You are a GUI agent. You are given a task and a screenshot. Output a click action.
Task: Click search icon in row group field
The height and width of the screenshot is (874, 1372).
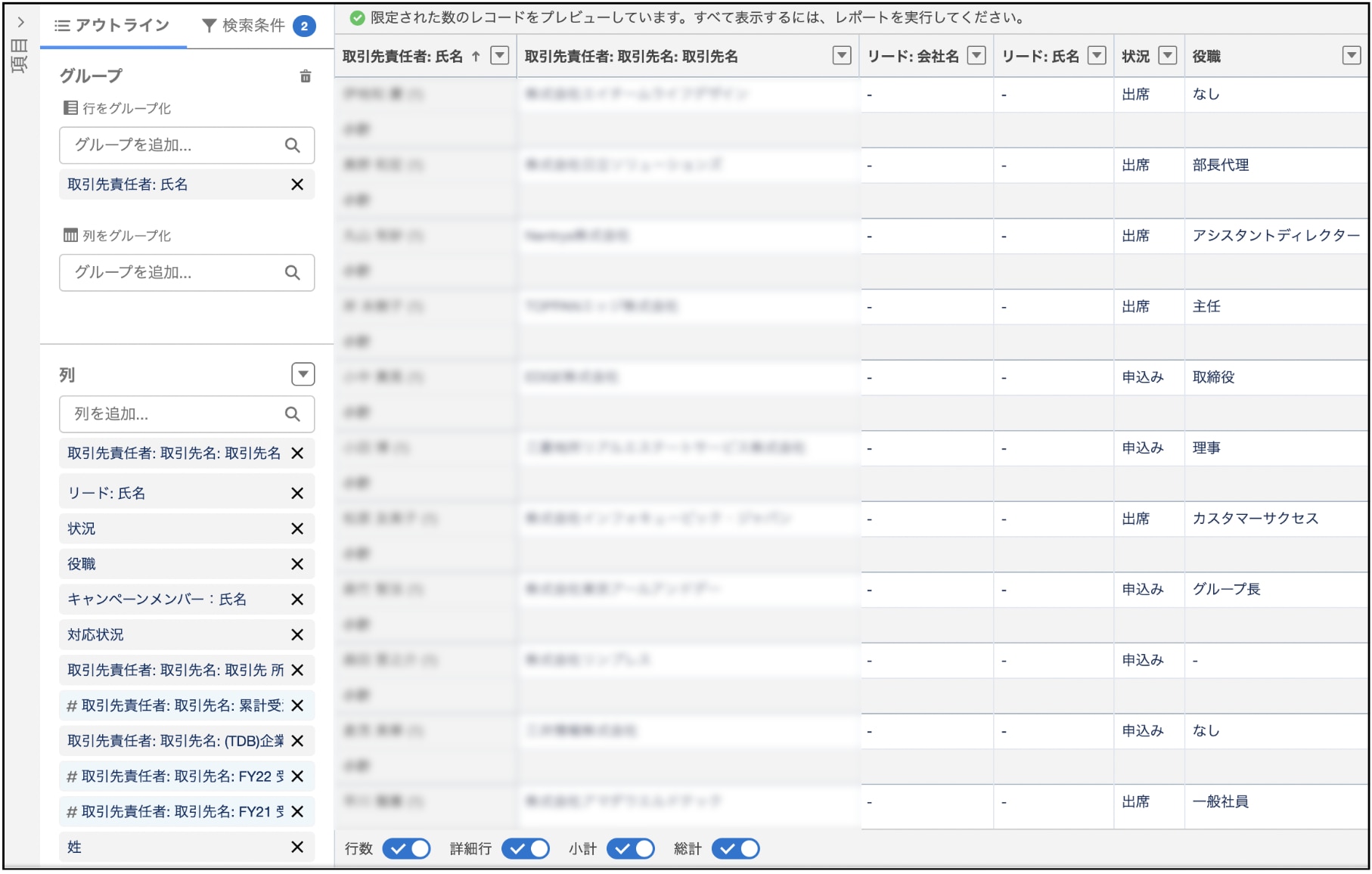(293, 145)
